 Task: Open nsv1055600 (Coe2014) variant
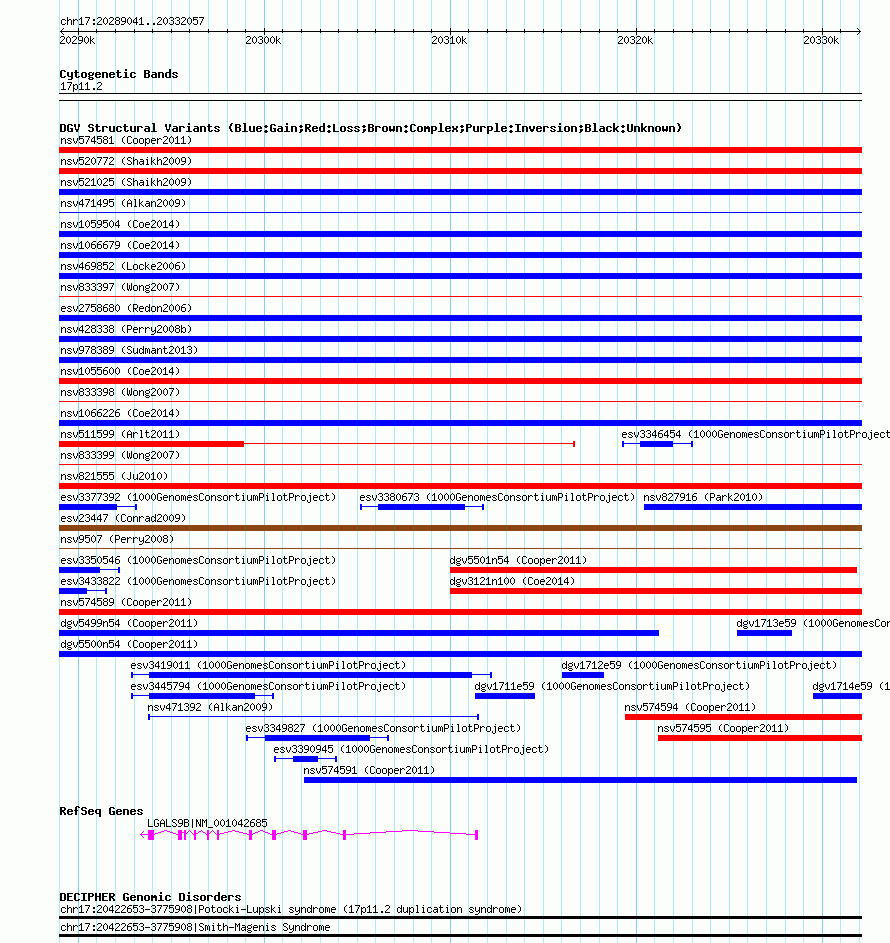[x=120, y=371]
